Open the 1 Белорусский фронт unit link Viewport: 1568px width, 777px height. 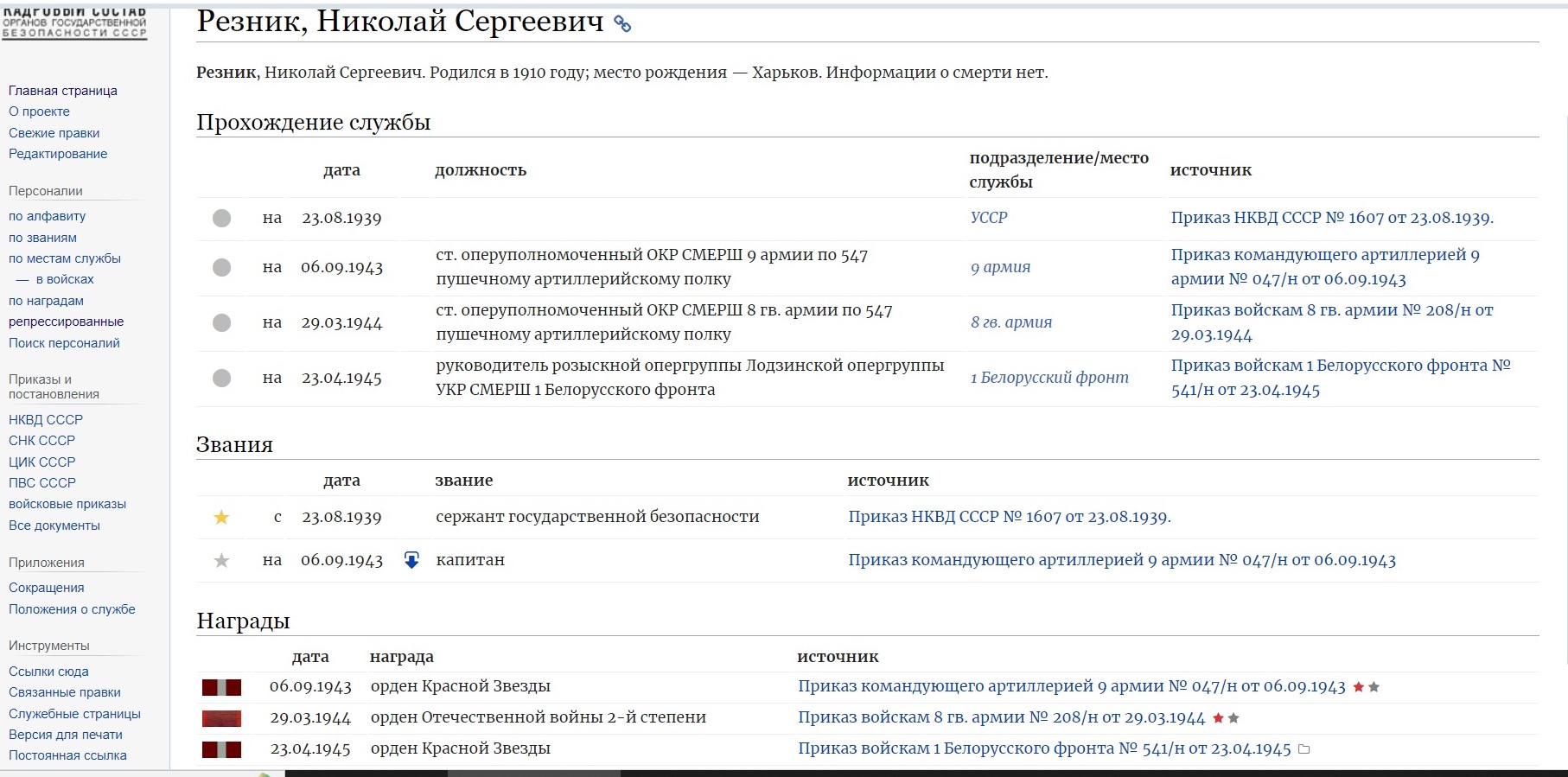pos(1049,378)
